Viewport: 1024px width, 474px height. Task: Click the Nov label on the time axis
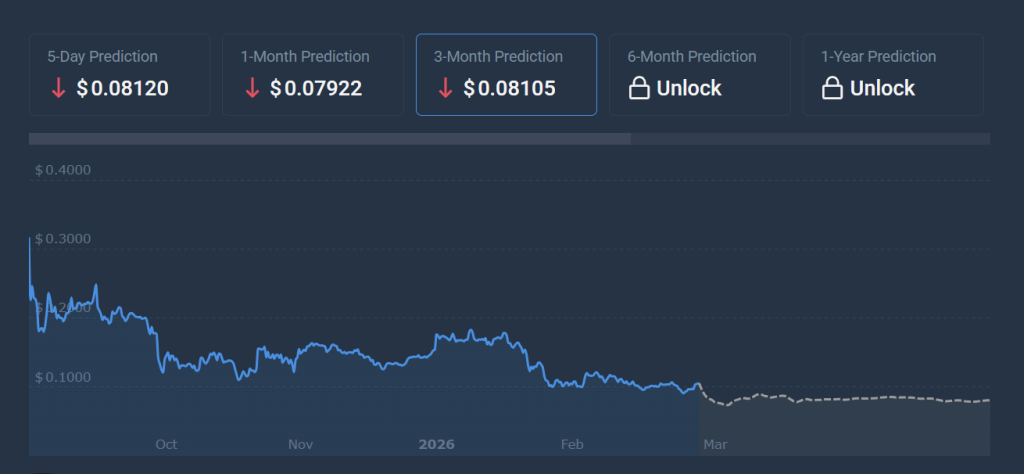click(301, 444)
